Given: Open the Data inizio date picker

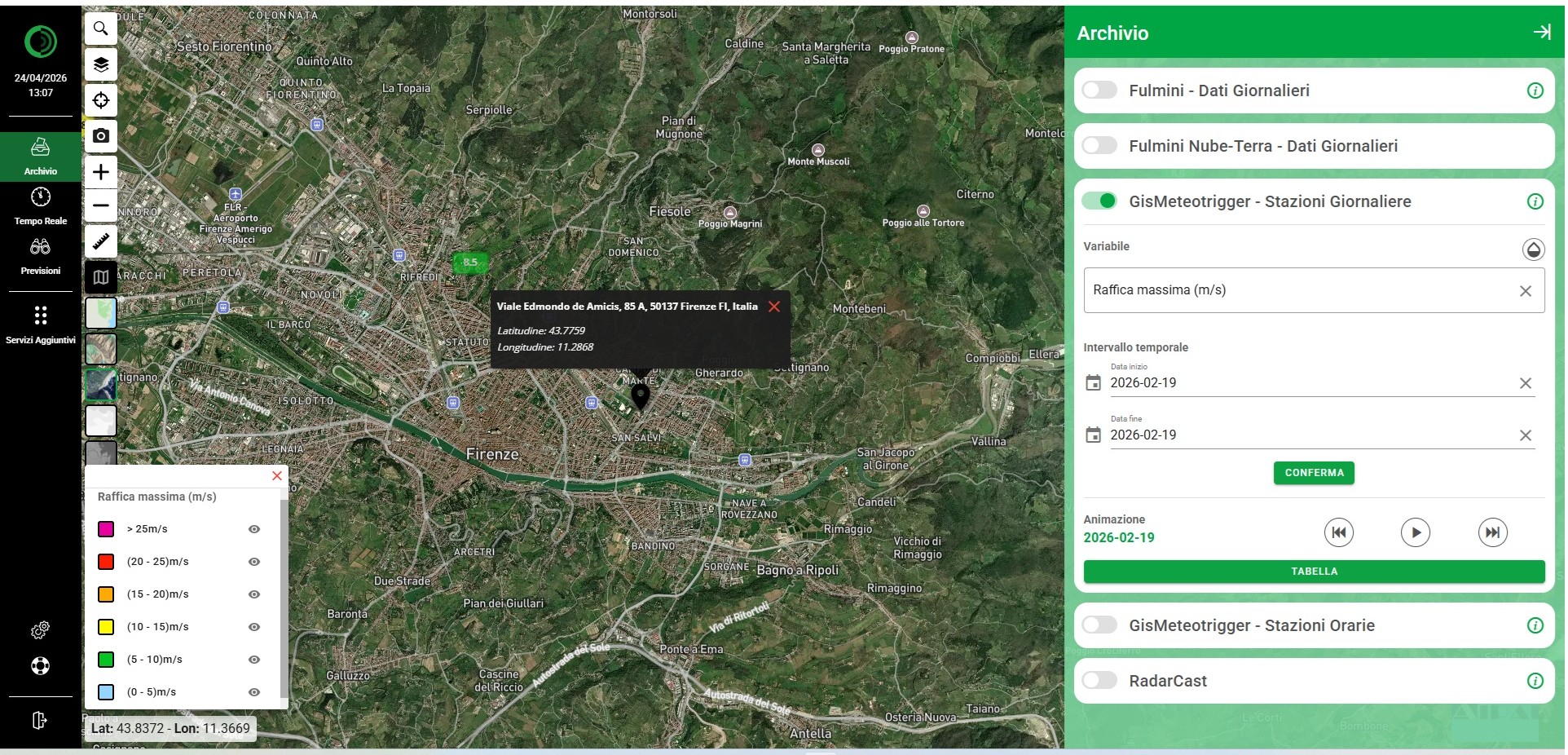Looking at the screenshot, I should (x=1094, y=383).
